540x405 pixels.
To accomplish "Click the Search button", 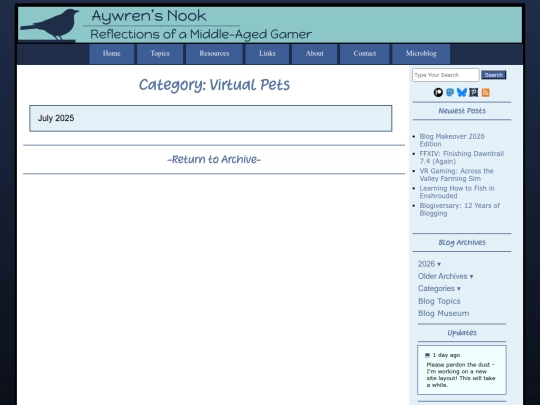I will pos(494,75).
